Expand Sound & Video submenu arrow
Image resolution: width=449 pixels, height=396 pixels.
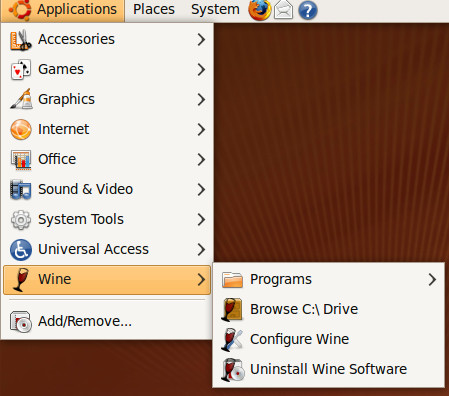pyautogui.click(x=201, y=189)
